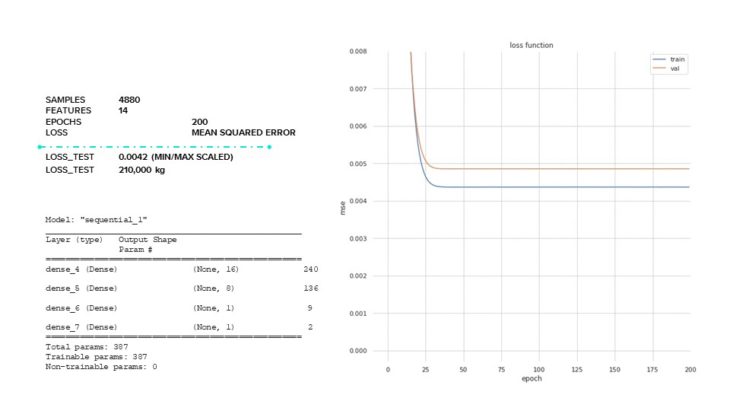Click the 'Total params: 387' line
The height and width of the screenshot is (411, 730).
pos(87,347)
